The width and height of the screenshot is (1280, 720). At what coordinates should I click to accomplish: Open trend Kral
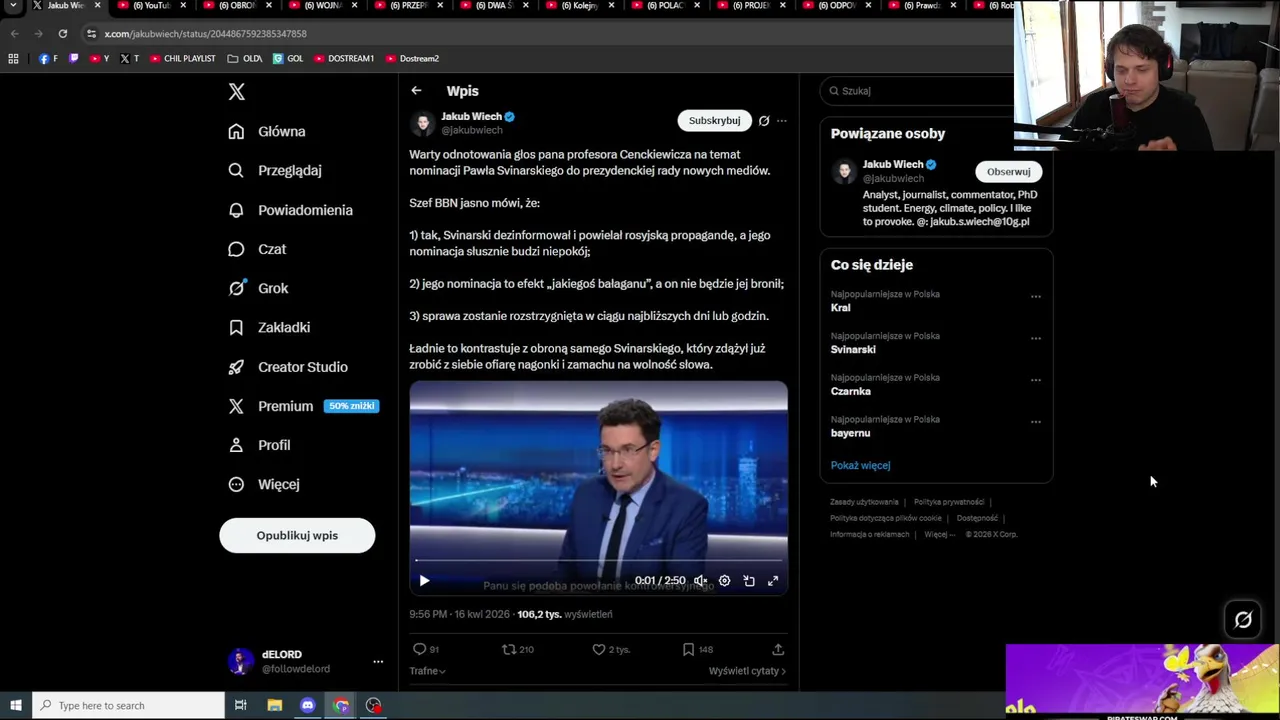click(x=840, y=308)
